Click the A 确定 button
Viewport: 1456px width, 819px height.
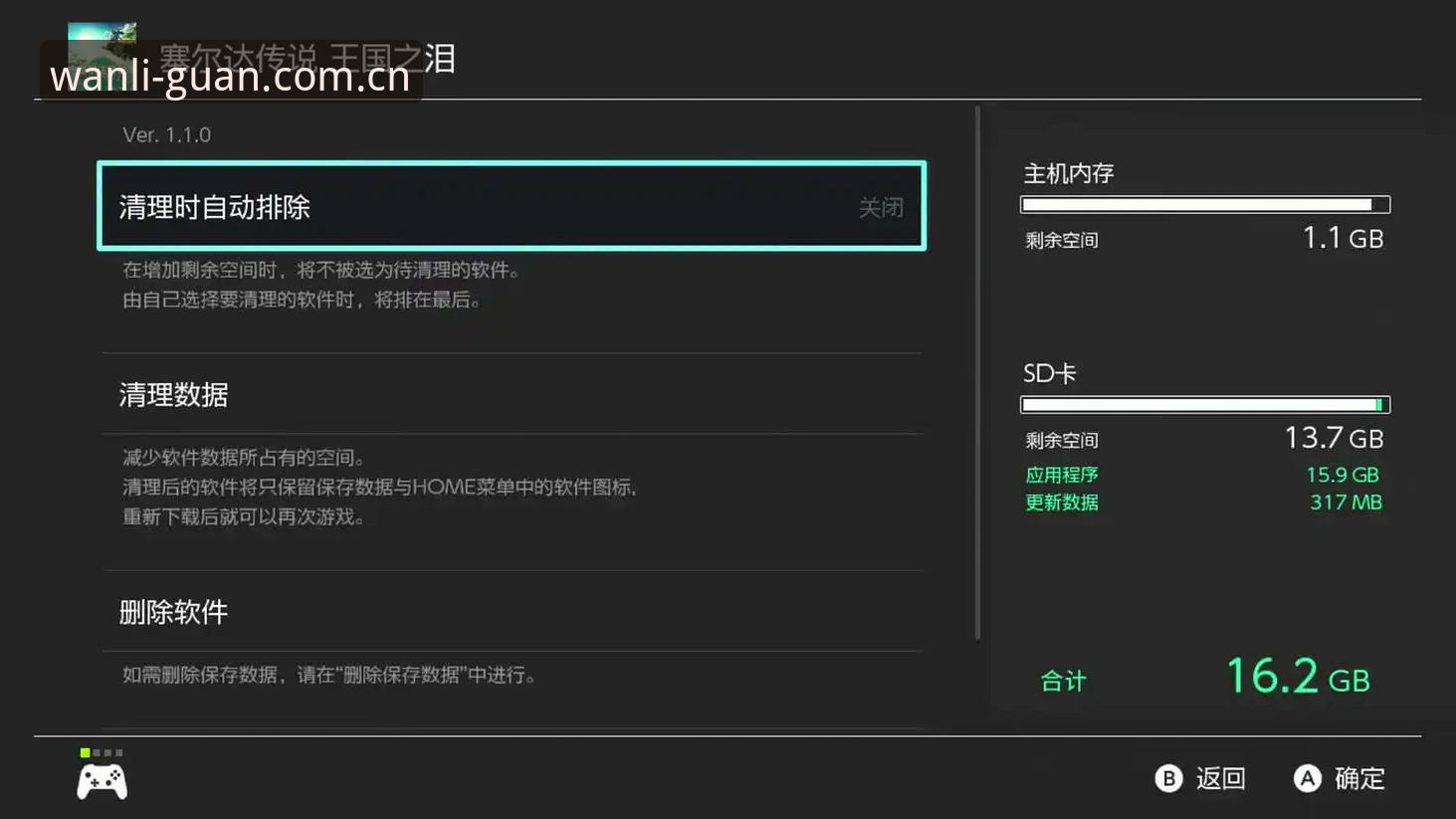tap(1340, 778)
